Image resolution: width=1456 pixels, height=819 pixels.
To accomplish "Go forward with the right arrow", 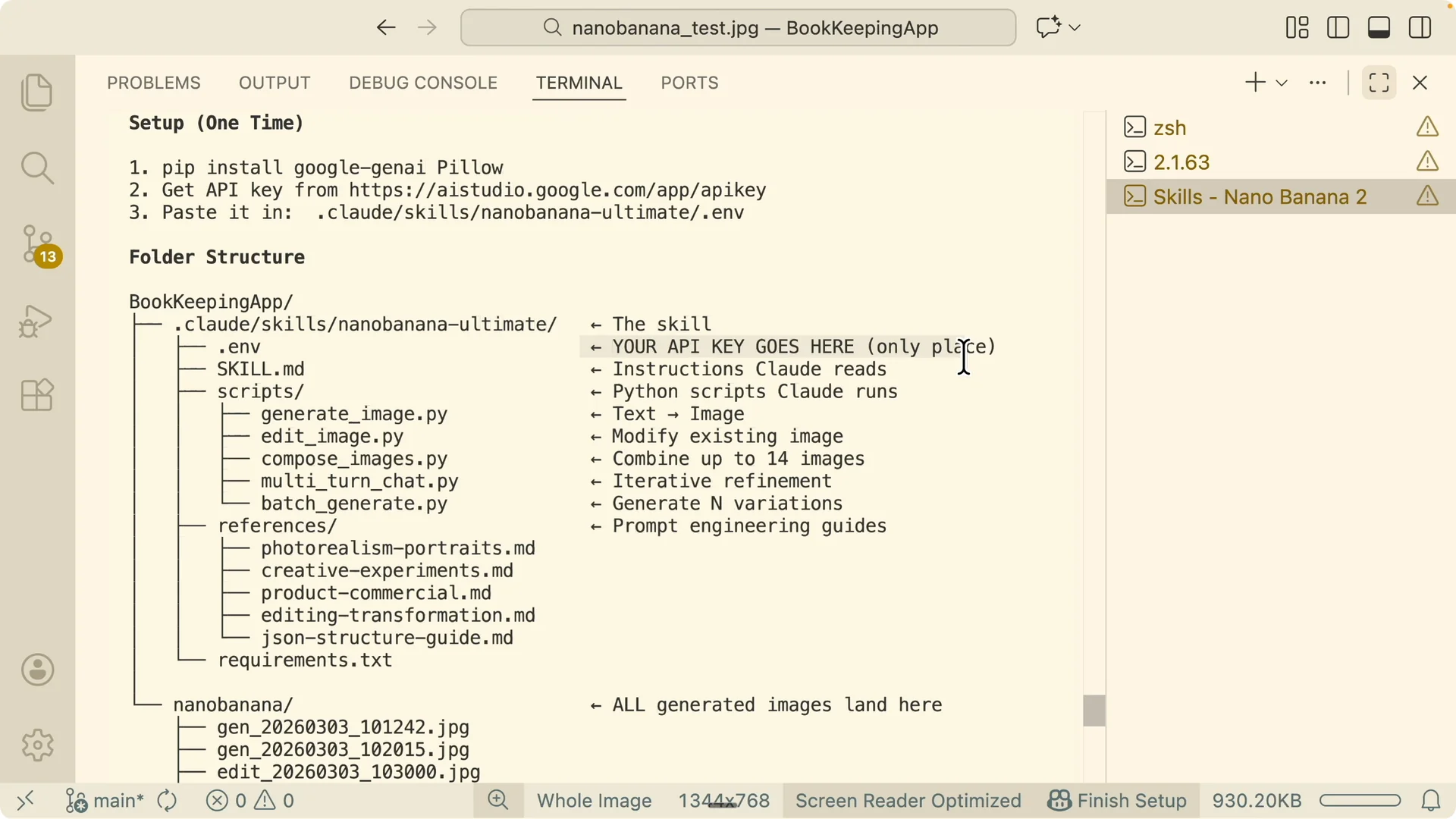I will coord(428,28).
